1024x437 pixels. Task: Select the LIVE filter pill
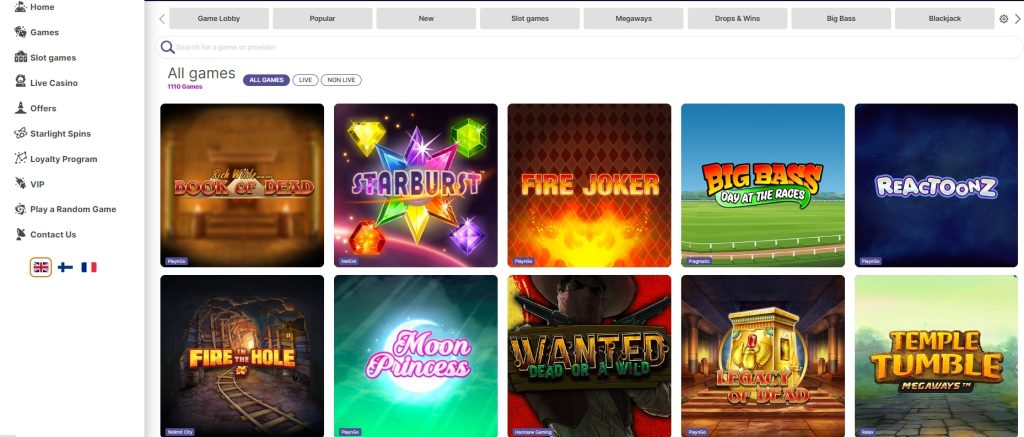(306, 80)
